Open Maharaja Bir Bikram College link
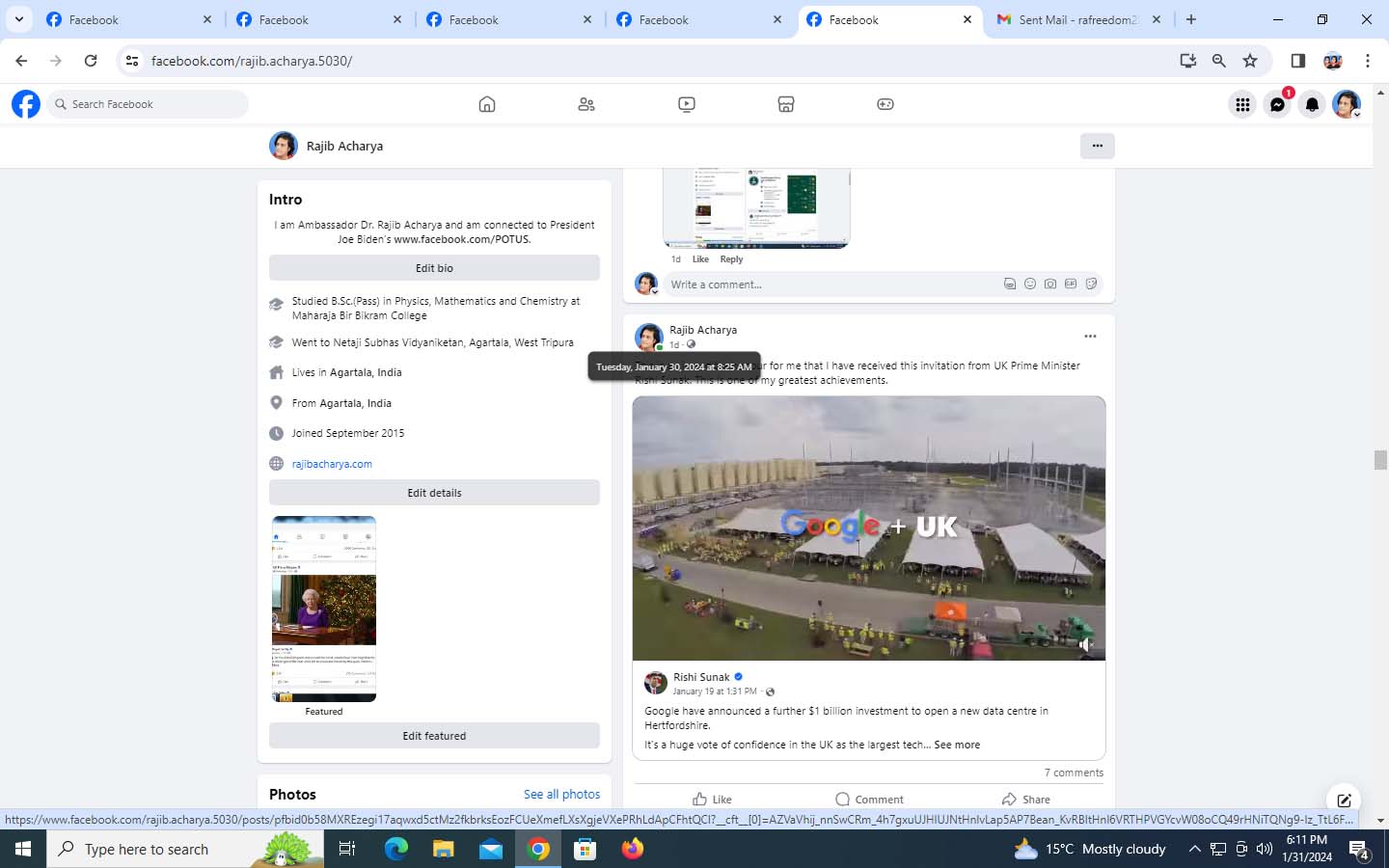1389x868 pixels. click(x=359, y=315)
